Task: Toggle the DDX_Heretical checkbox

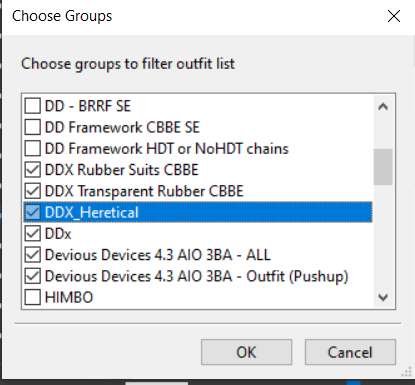Action: (x=33, y=212)
